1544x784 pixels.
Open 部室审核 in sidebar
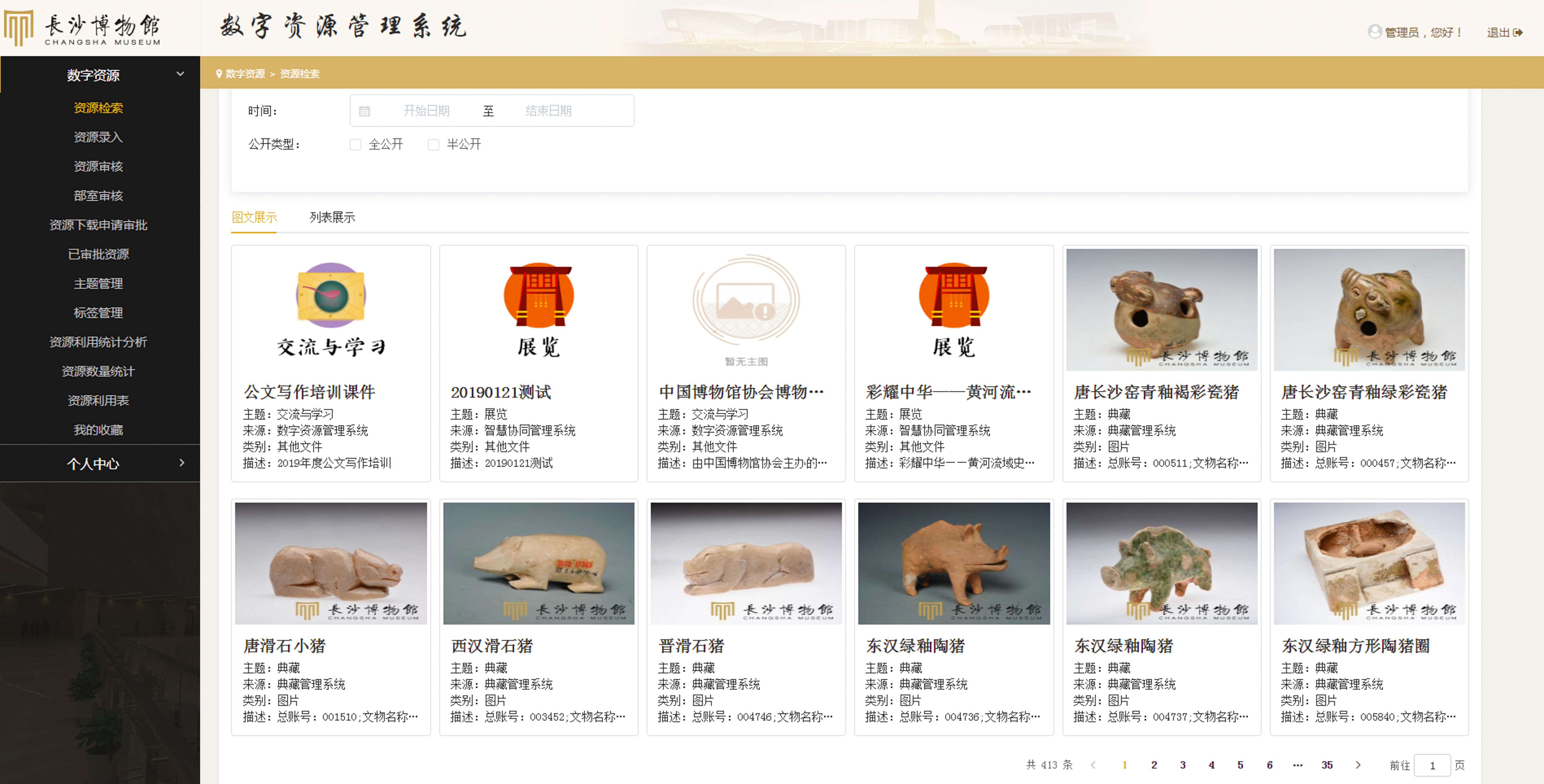tap(98, 195)
